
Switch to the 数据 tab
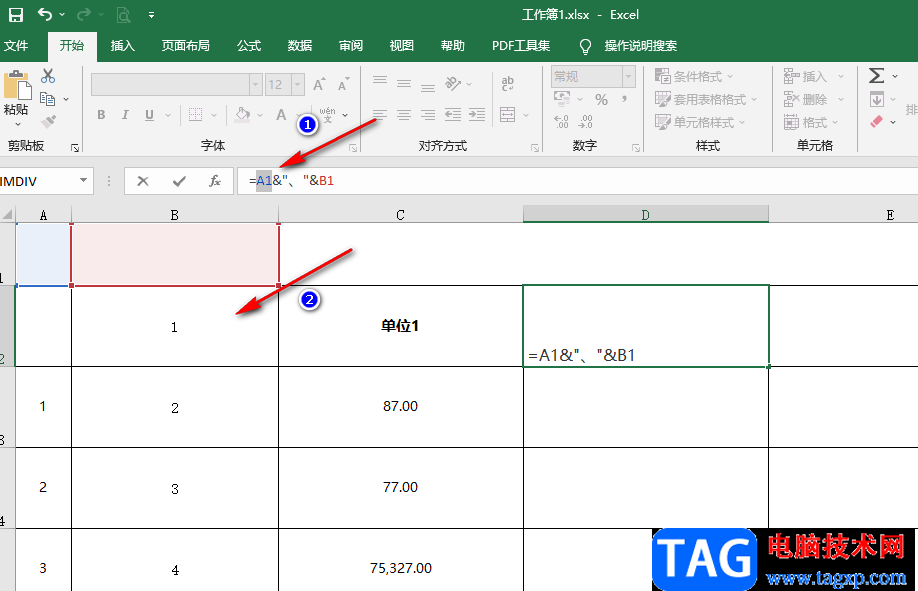click(300, 46)
